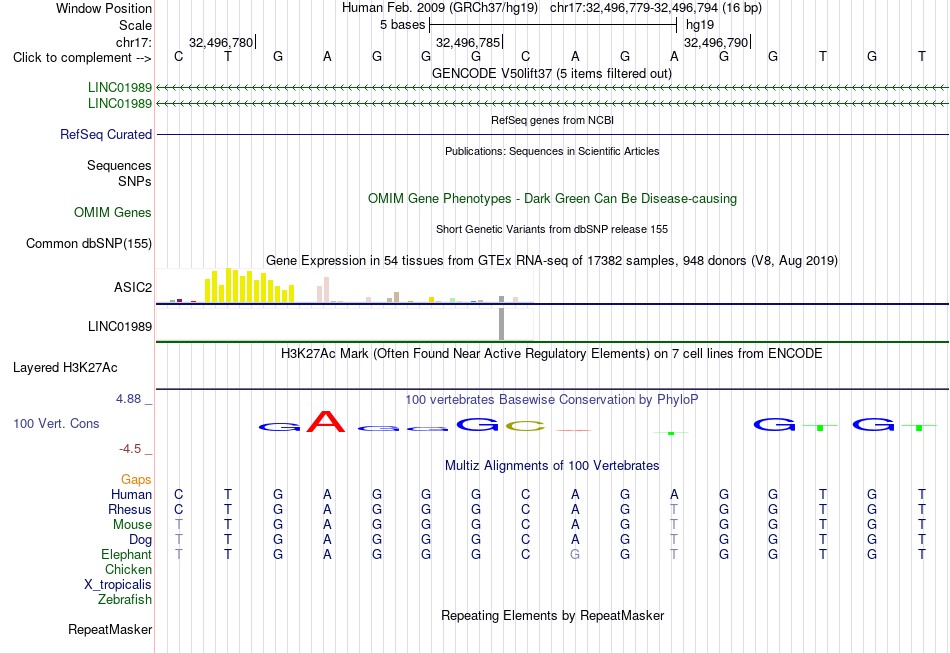Open "Publications: Sequences in Scientific Articles" title
The height and width of the screenshot is (653, 950).
[x=552, y=151]
